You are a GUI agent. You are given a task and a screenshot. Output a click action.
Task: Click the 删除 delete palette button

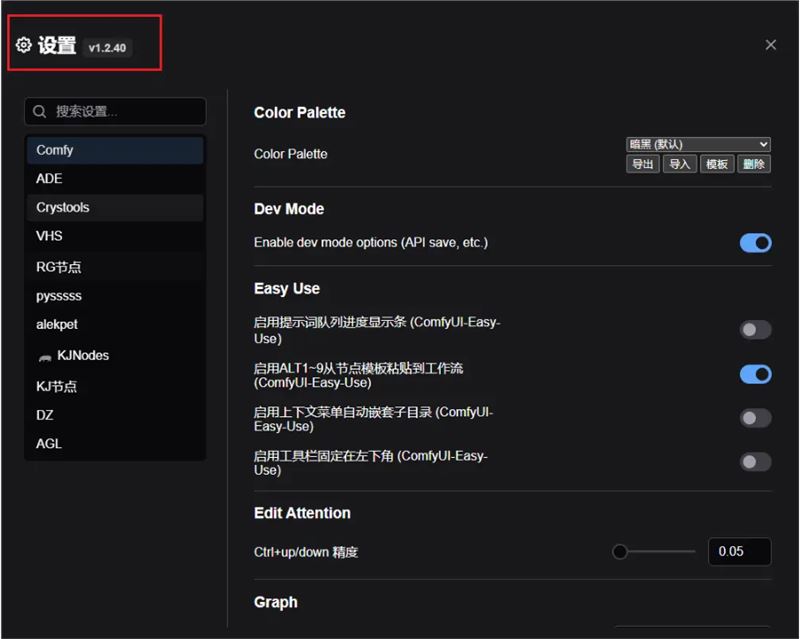coord(754,164)
